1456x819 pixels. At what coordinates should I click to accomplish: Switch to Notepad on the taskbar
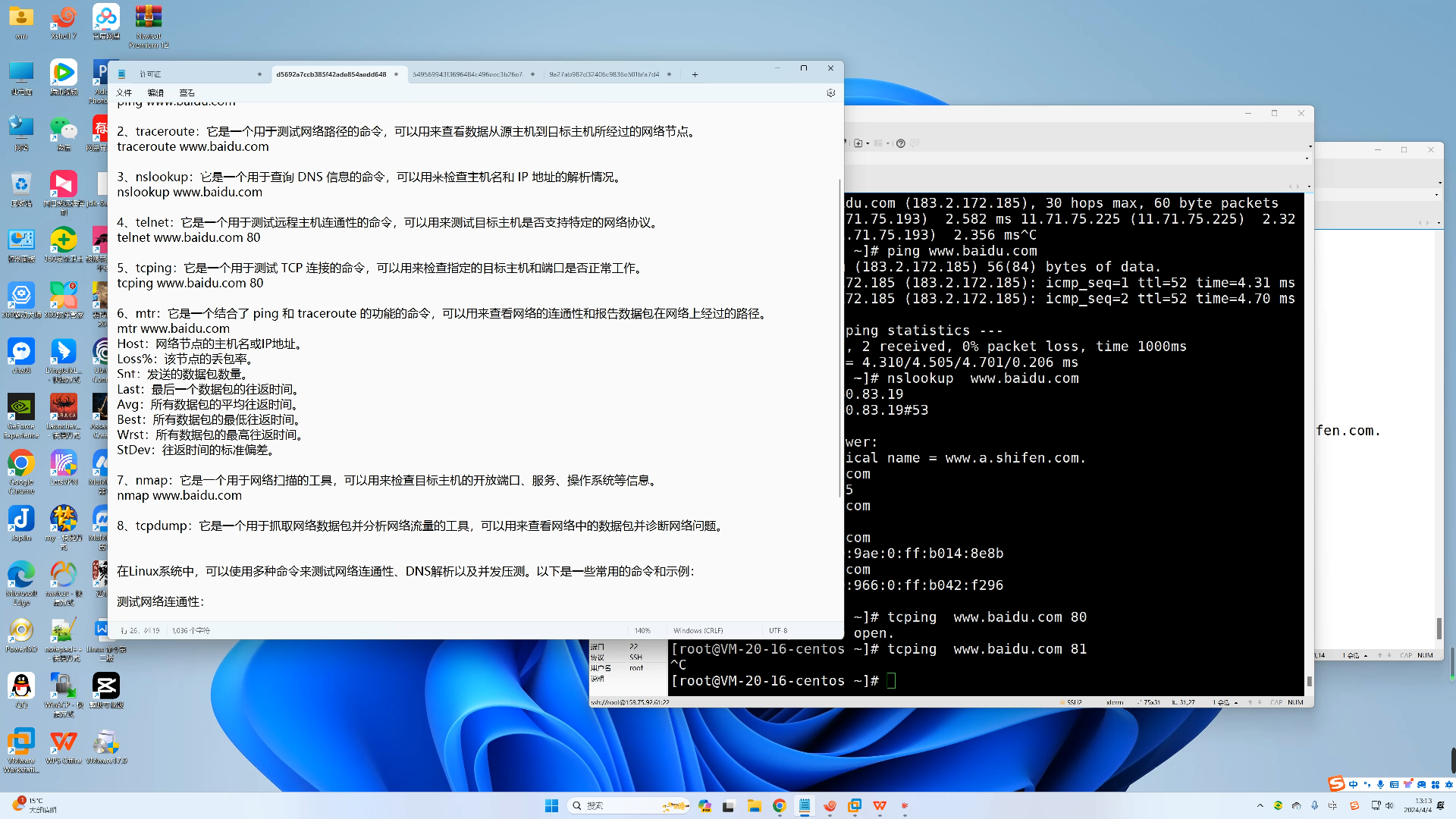click(x=805, y=805)
